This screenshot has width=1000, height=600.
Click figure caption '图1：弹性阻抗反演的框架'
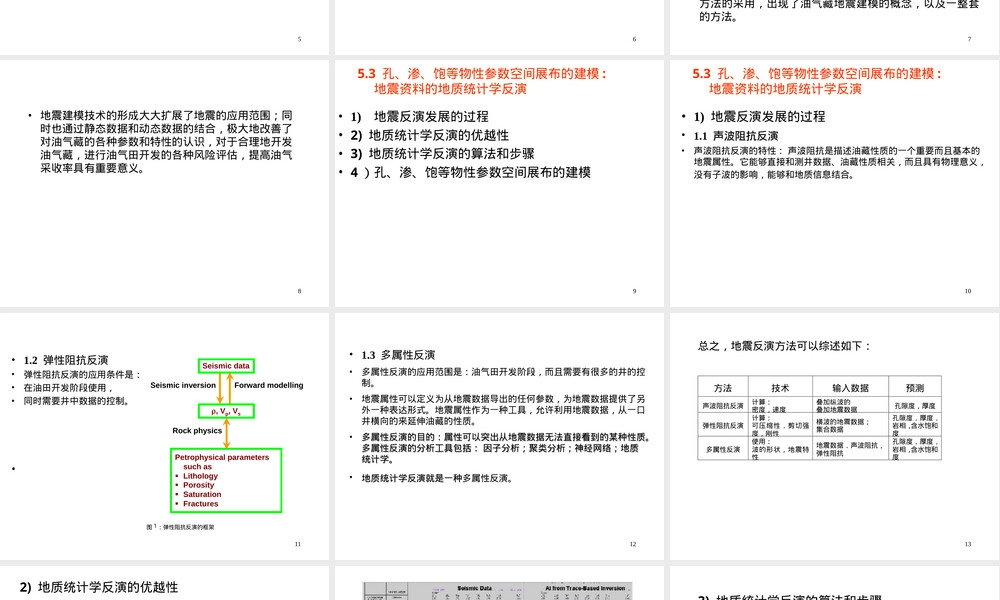coord(180,527)
